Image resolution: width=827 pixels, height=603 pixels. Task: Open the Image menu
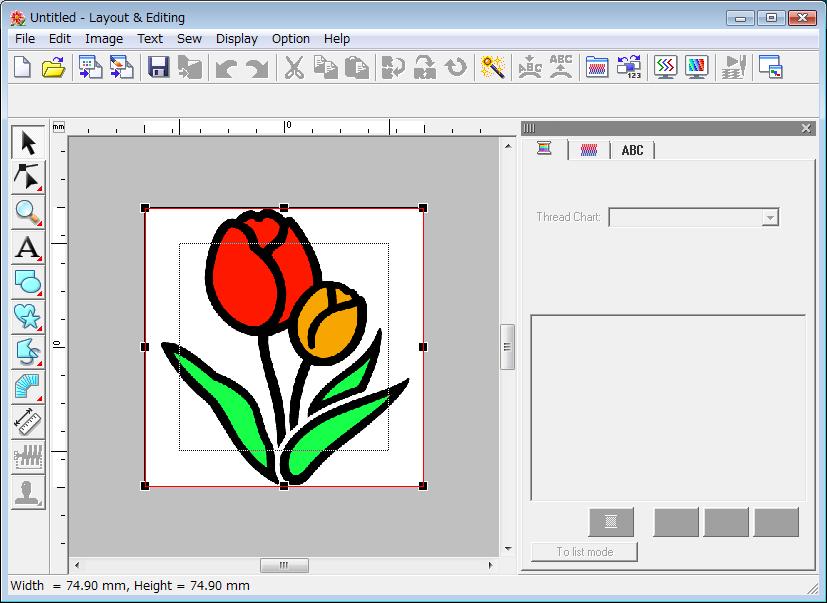coord(104,39)
